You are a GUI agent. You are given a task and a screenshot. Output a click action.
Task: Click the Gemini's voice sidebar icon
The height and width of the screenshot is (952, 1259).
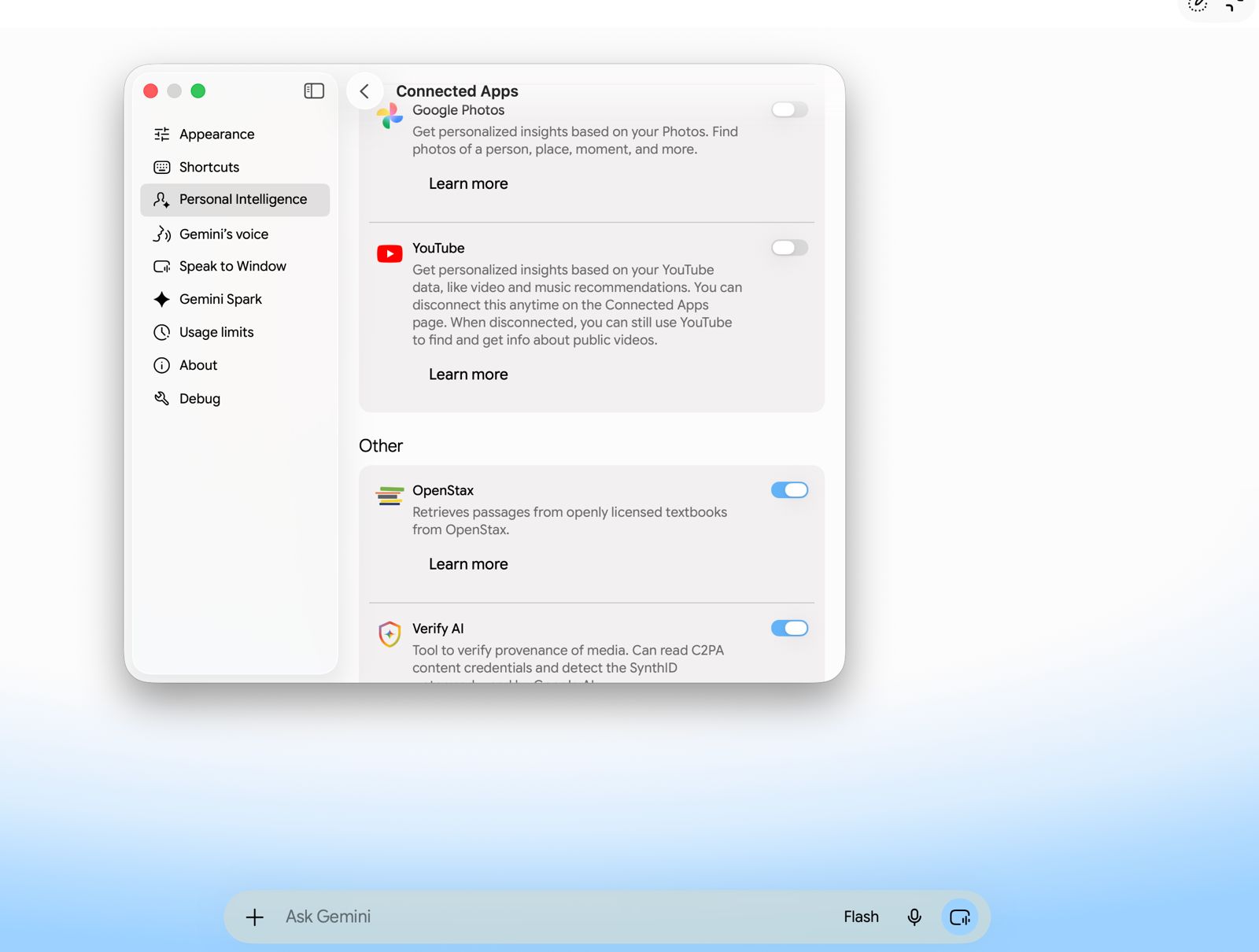[162, 234]
